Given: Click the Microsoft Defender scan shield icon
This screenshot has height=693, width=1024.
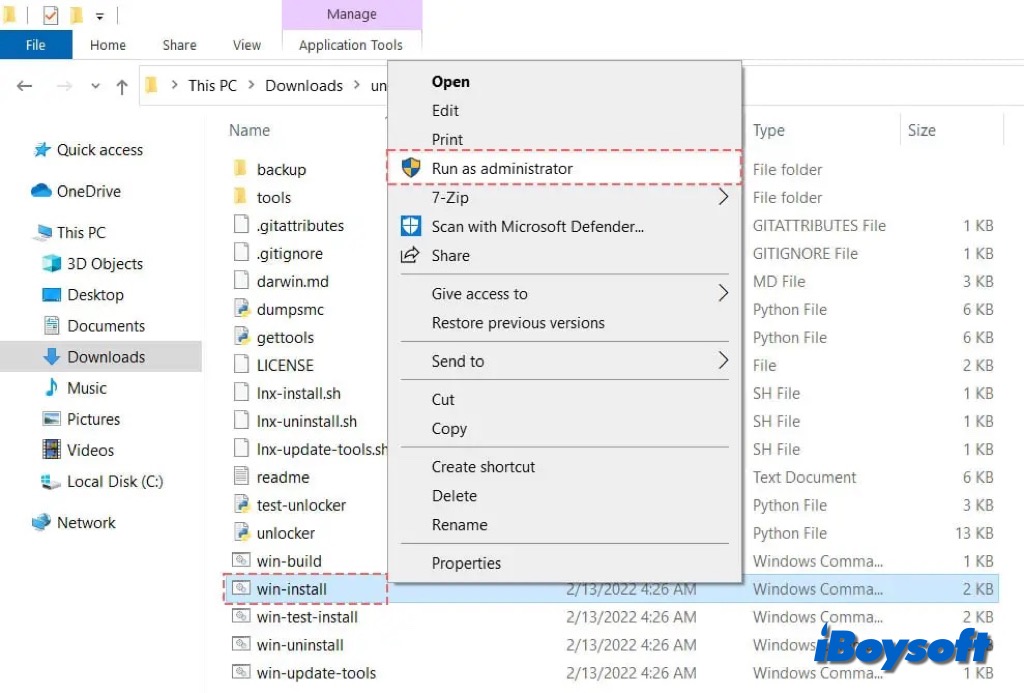Looking at the screenshot, I should tap(411, 226).
